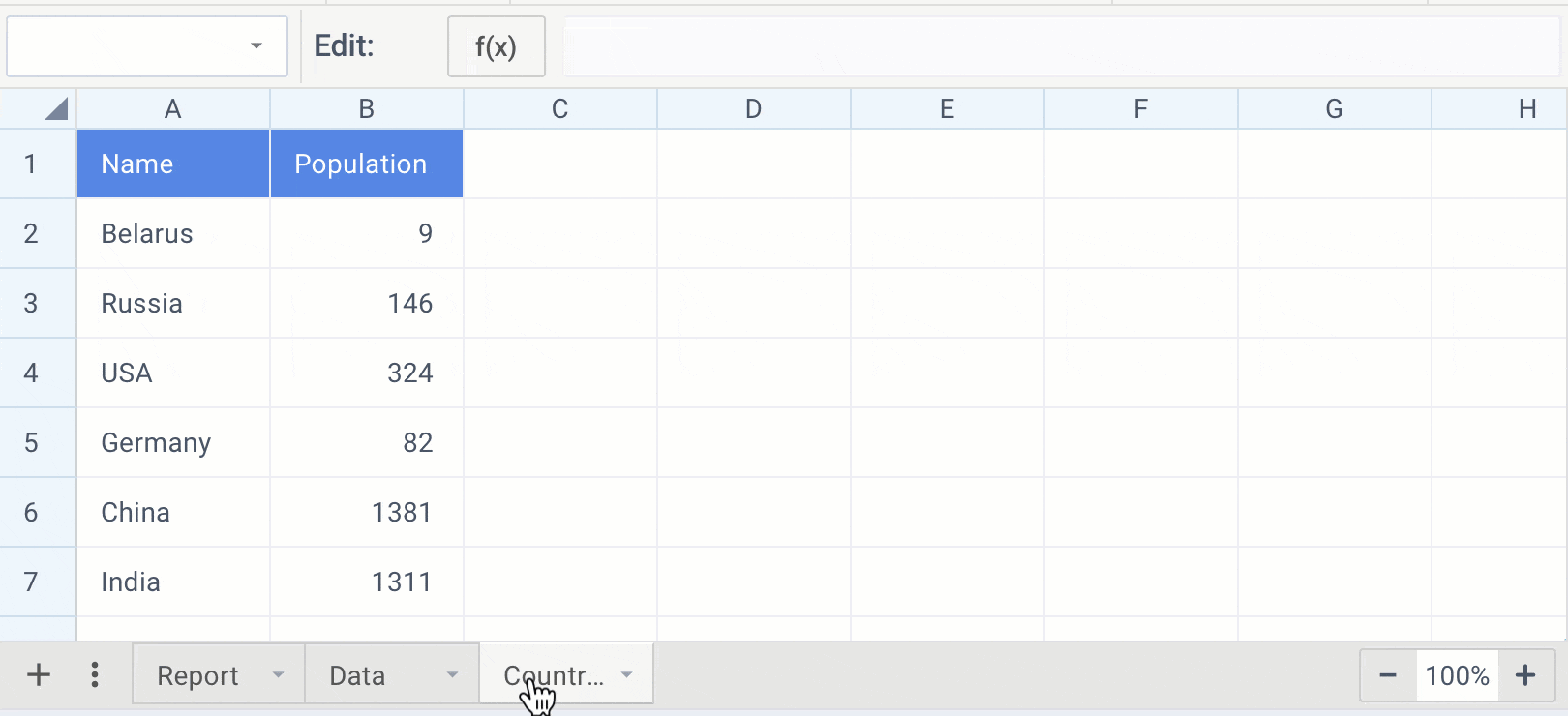Click the add new sheet plus icon
Screen dimensions: 1568x716
click(39, 674)
